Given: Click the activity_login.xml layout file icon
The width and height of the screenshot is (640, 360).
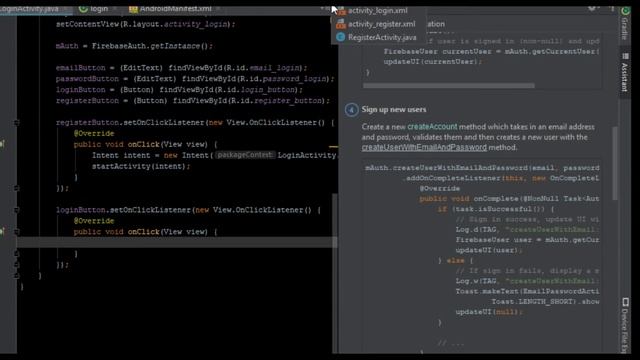Looking at the screenshot, I should [x=340, y=11].
